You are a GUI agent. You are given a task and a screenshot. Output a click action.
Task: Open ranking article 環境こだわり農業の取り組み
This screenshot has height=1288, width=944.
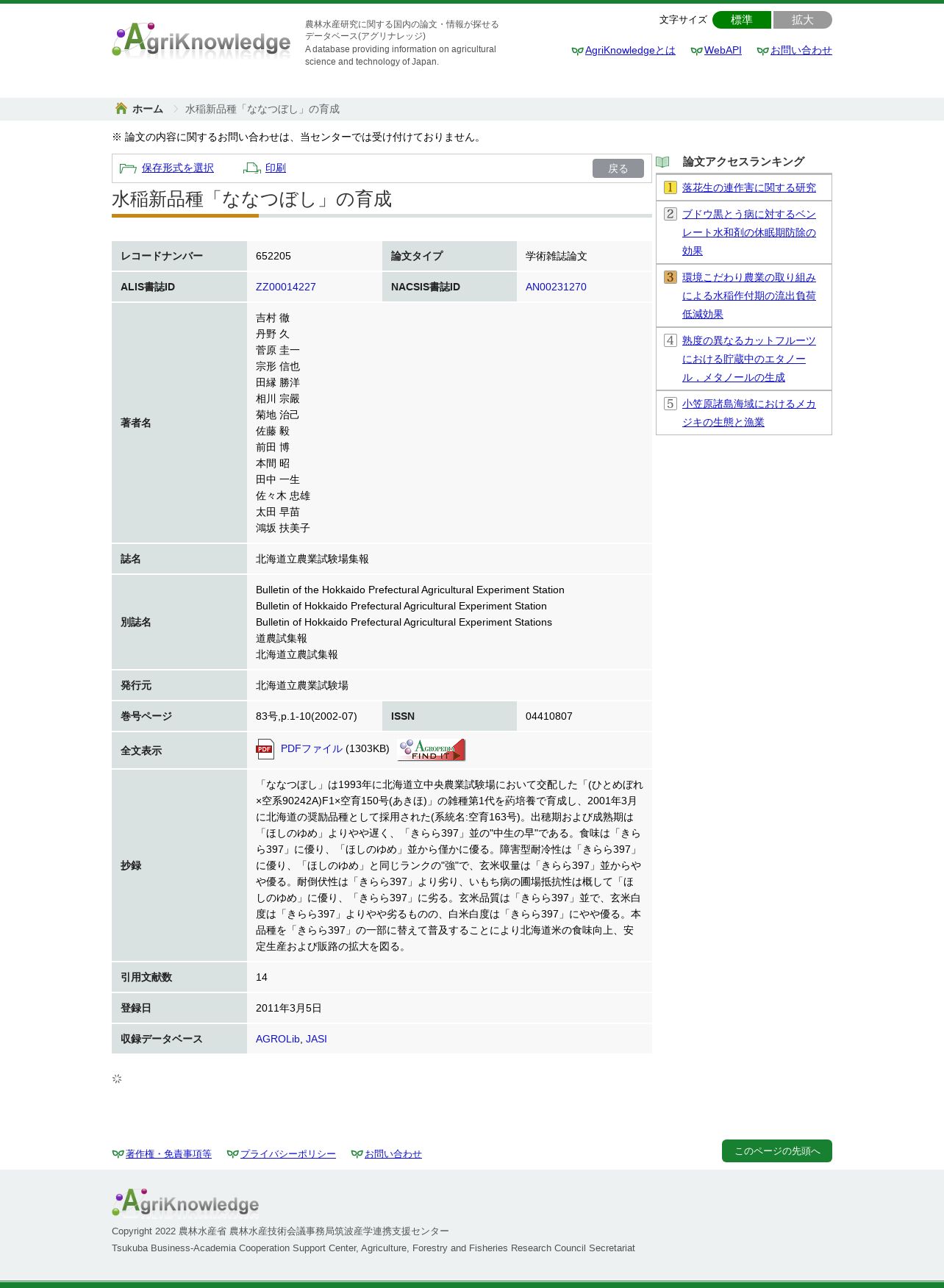pos(749,296)
